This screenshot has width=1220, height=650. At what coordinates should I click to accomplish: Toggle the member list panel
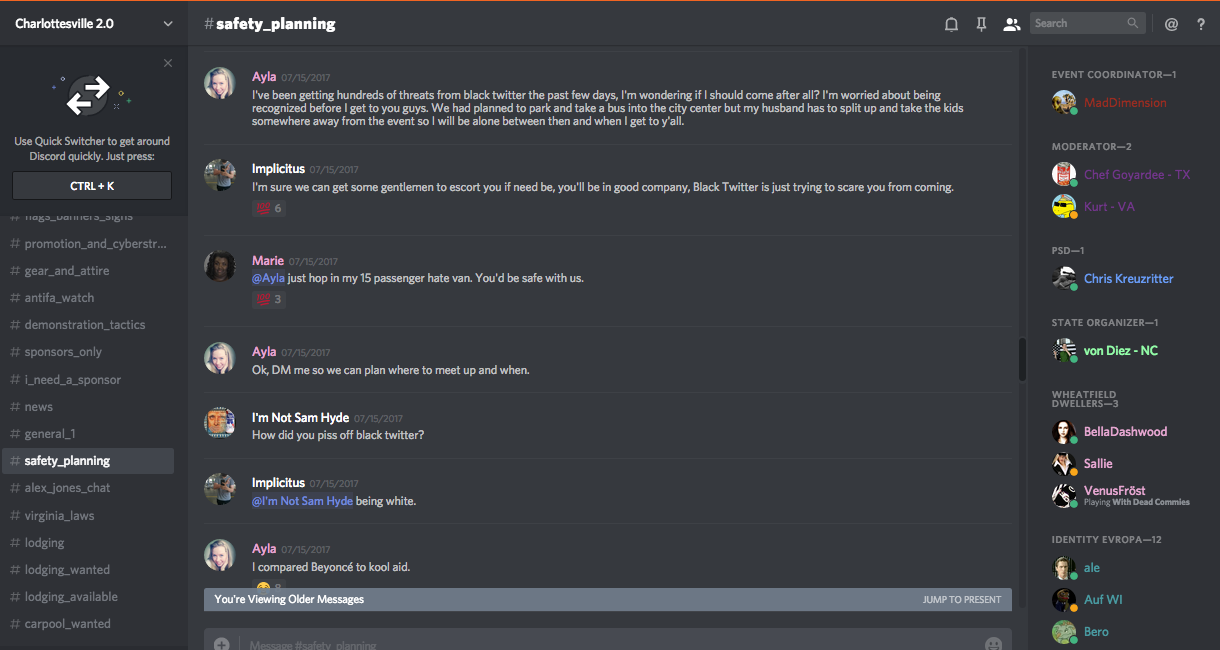point(1012,24)
